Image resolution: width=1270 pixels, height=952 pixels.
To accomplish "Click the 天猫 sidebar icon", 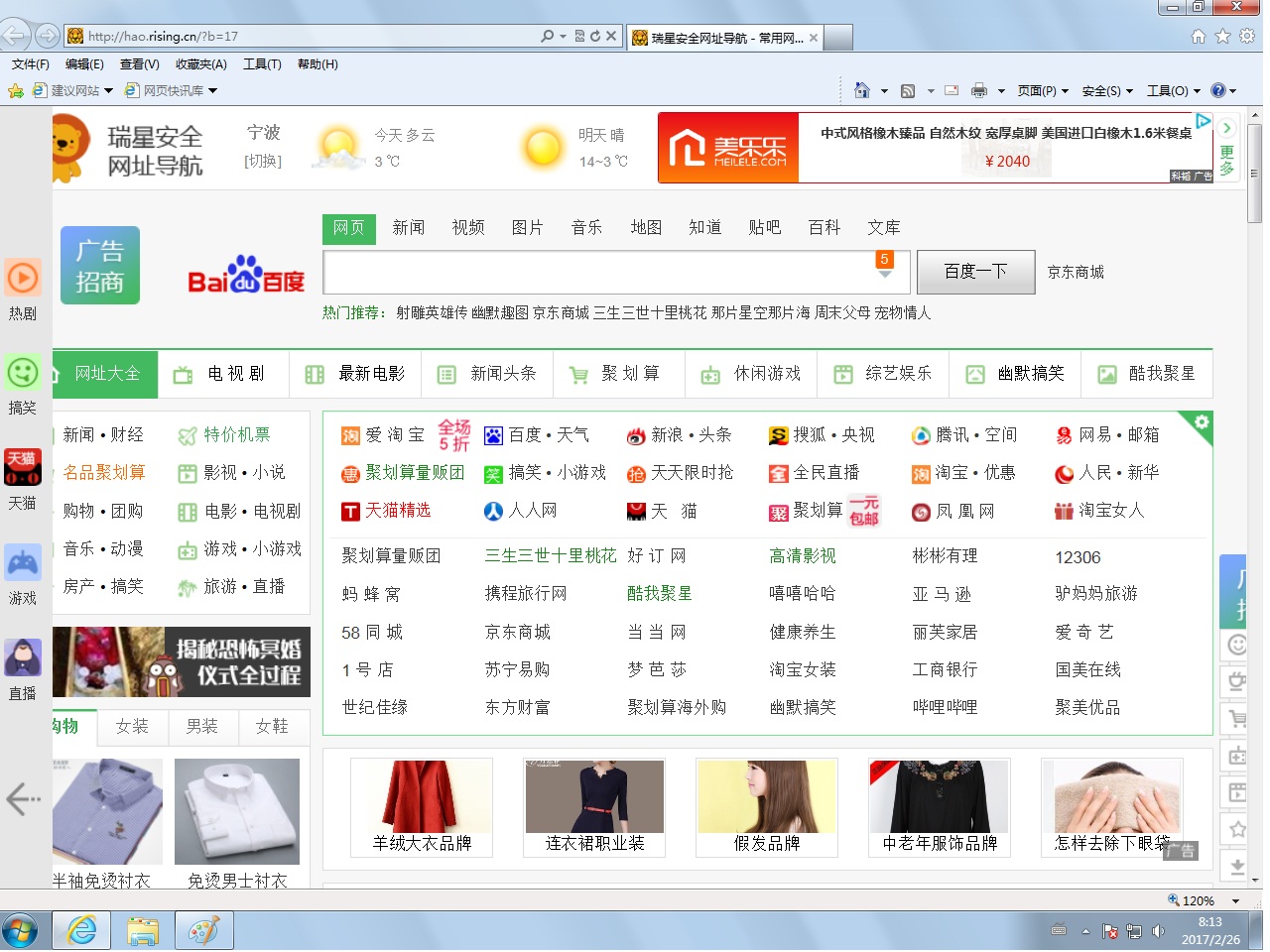I will [23, 467].
